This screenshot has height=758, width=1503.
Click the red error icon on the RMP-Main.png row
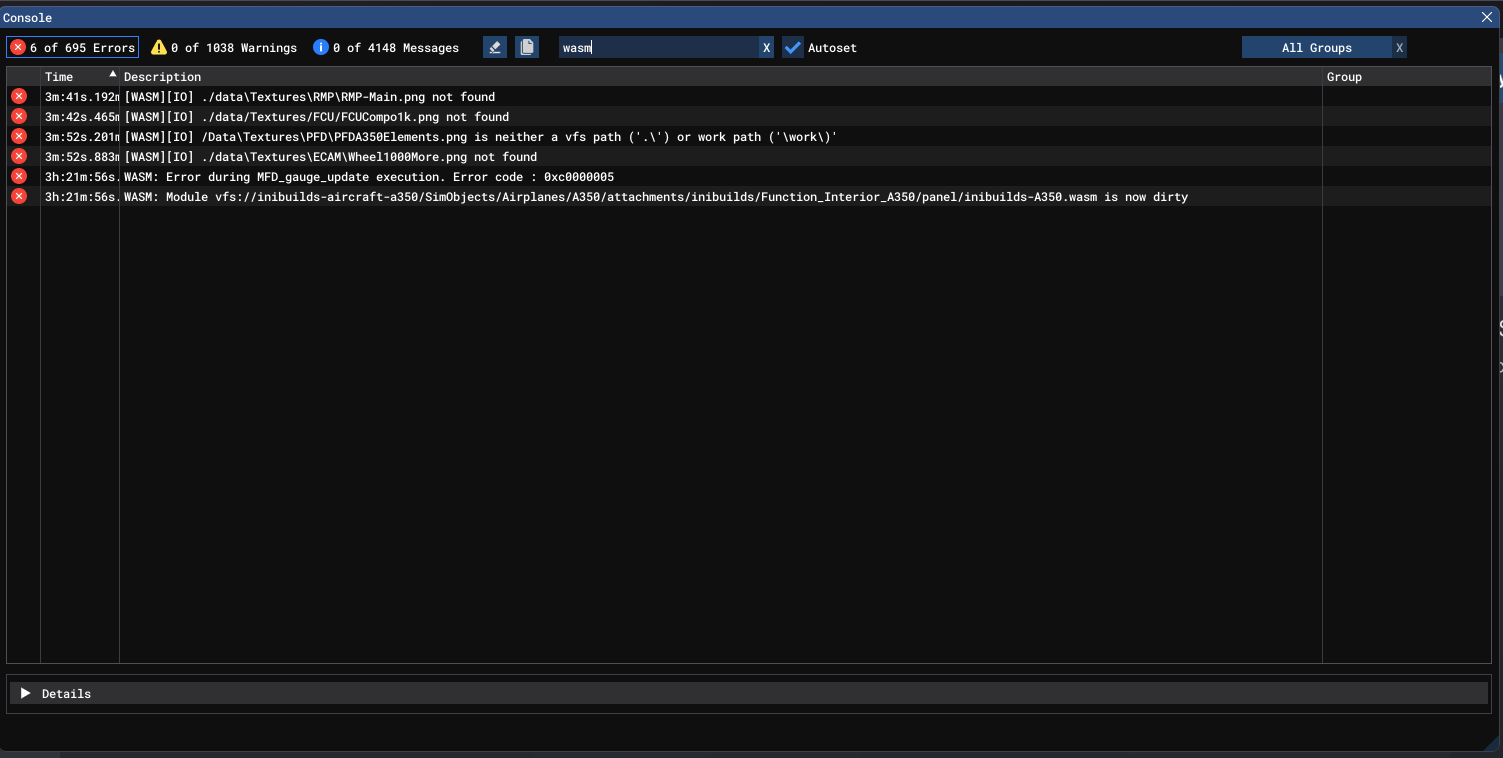19,96
